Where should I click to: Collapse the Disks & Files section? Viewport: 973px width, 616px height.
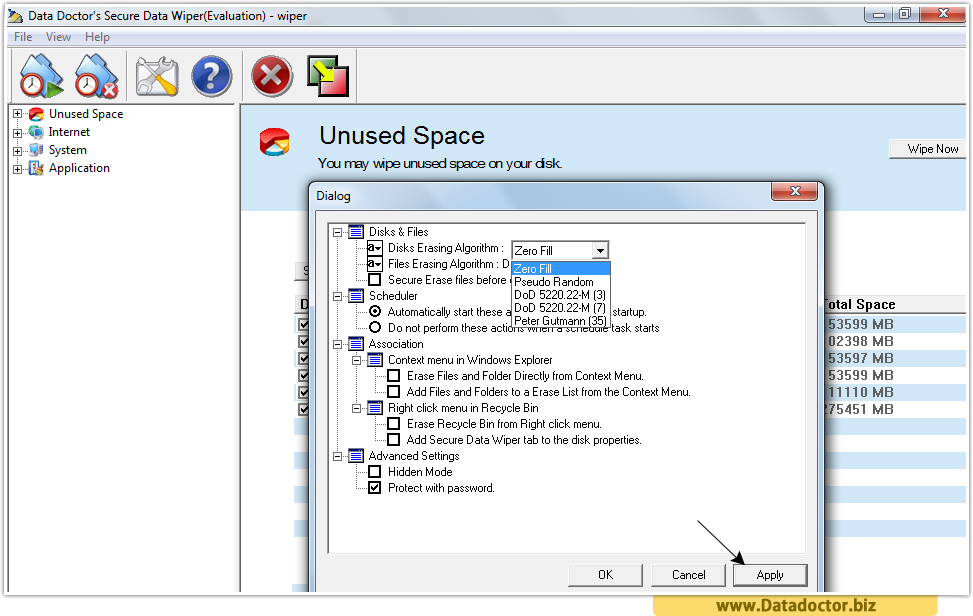click(338, 233)
